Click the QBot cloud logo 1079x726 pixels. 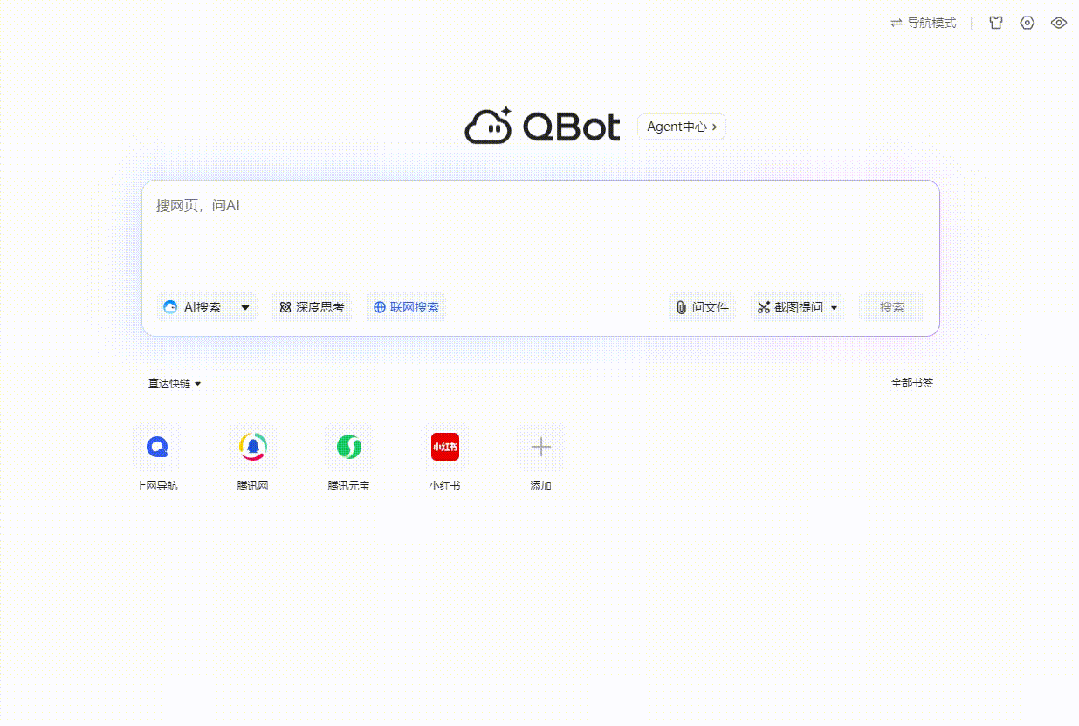point(489,125)
